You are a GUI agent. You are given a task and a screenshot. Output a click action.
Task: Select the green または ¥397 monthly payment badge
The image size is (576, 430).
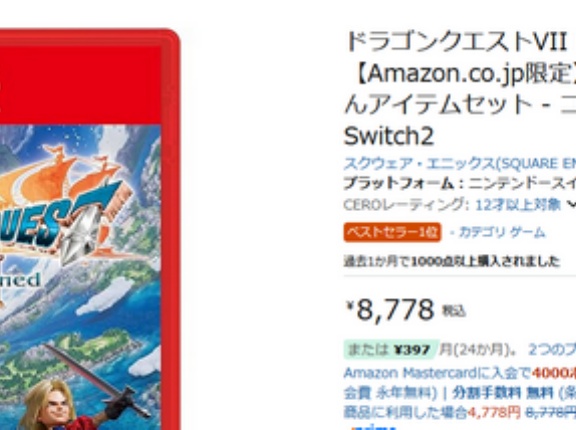pos(391,350)
